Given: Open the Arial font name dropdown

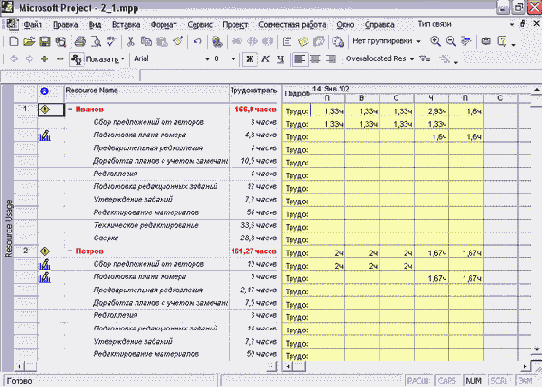Looking at the screenshot, I should pyautogui.click(x=207, y=59).
